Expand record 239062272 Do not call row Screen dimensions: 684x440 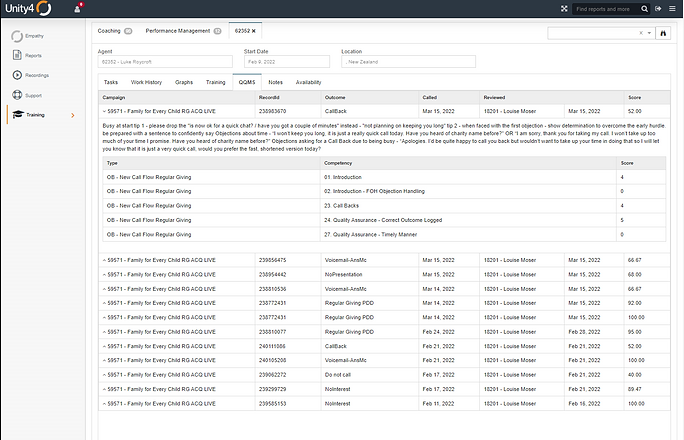pyautogui.click(x=104, y=375)
